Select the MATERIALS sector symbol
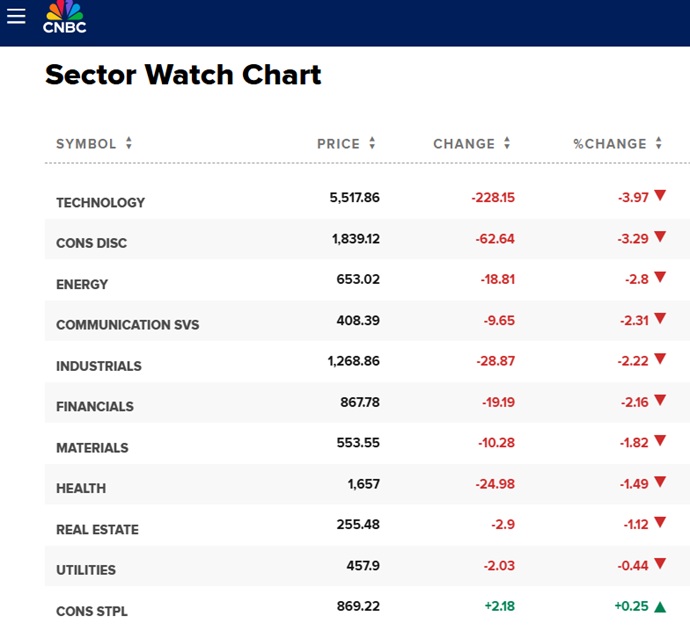The image size is (690, 638). [x=92, y=448]
